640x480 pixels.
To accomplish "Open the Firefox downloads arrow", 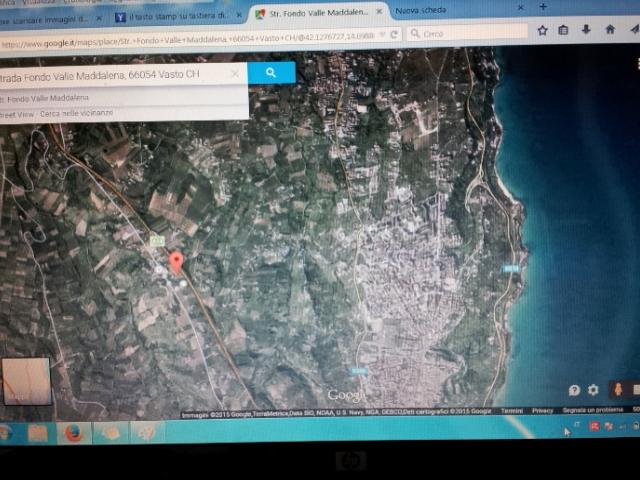I will coord(586,30).
